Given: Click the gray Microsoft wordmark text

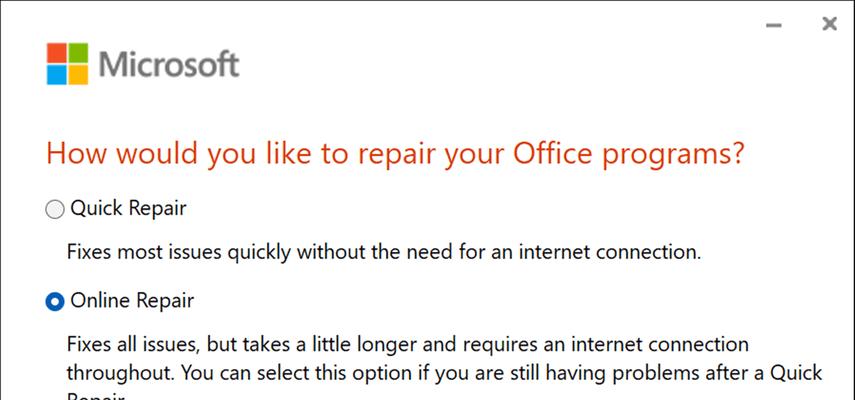Looking at the screenshot, I should coord(169,64).
